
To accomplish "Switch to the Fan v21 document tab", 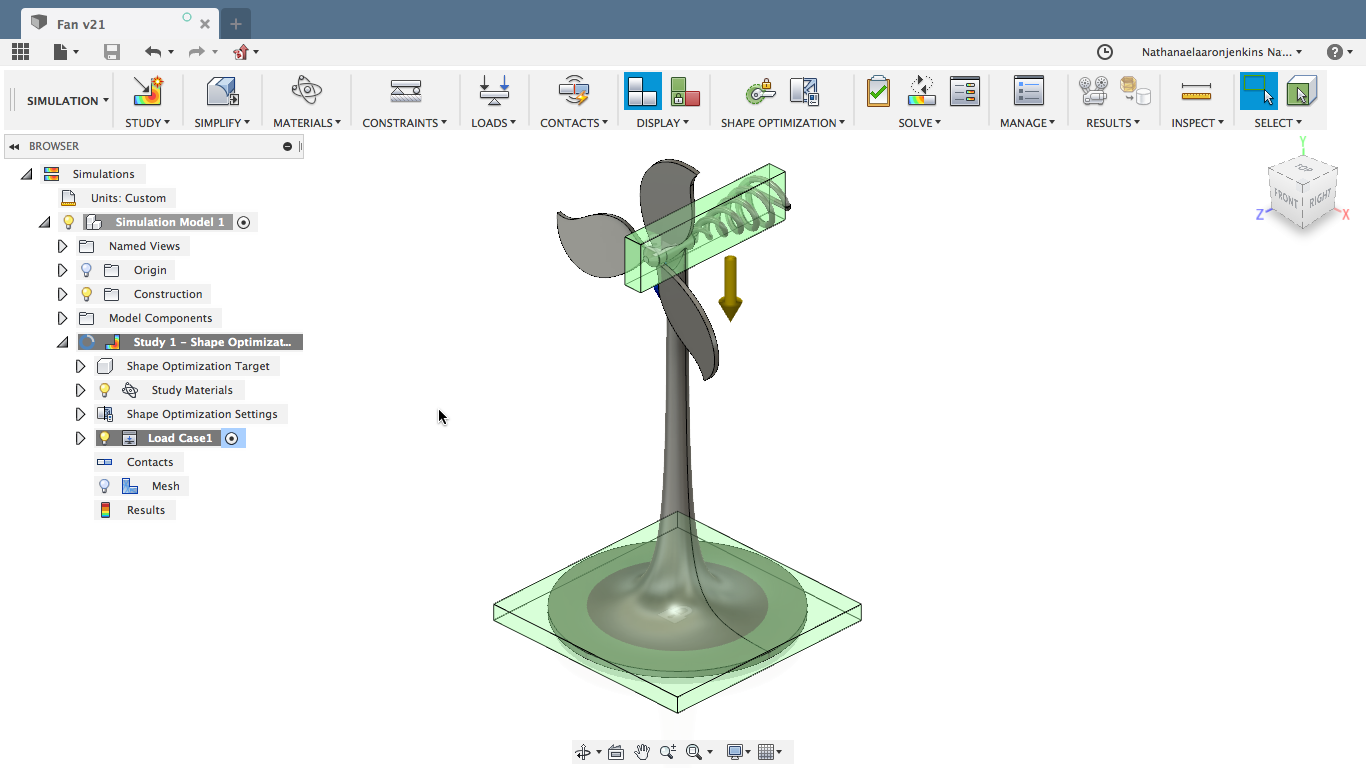I will (x=118, y=24).
